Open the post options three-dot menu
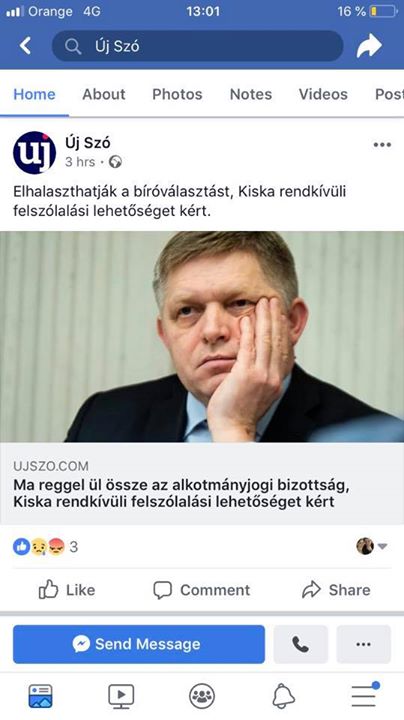 382,145
